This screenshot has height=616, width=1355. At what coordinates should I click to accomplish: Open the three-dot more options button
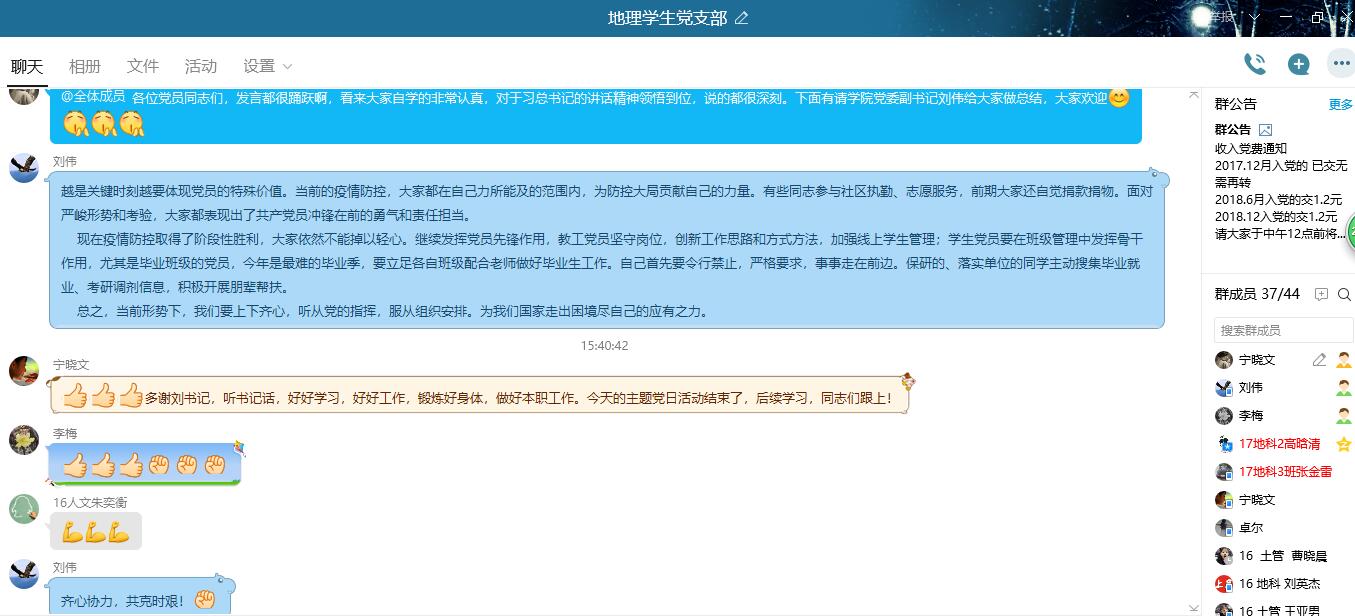[1340, 63]
